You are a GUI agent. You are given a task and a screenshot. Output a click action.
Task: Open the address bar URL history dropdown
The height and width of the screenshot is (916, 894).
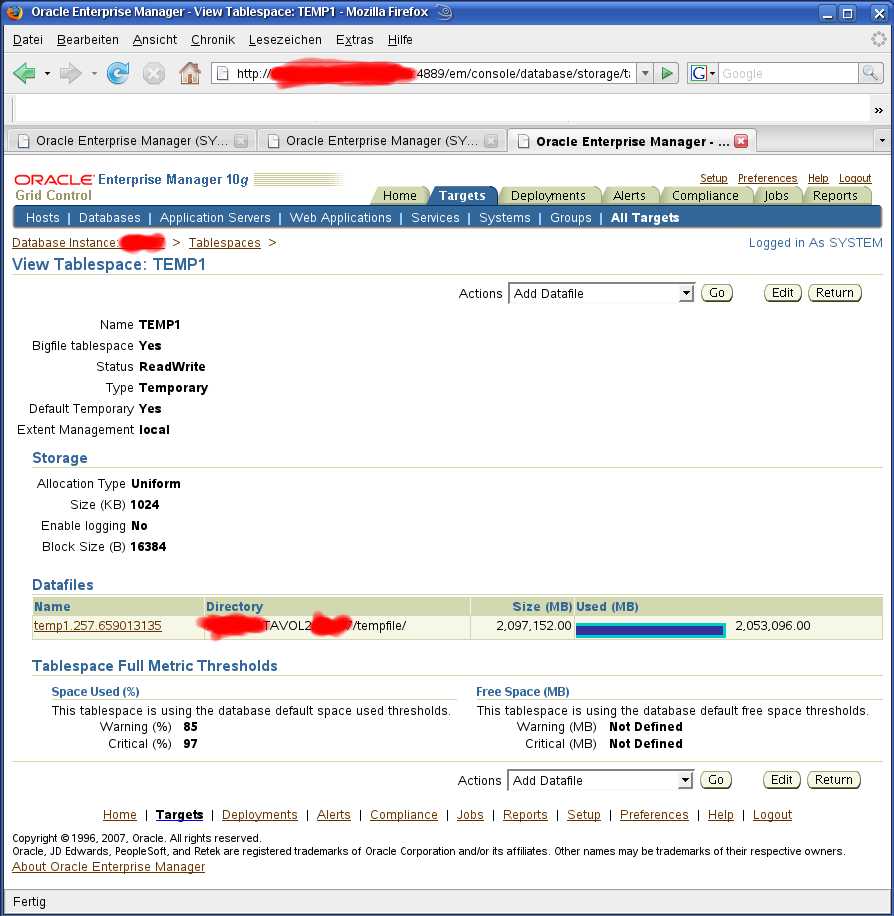[x=645, y=74]
